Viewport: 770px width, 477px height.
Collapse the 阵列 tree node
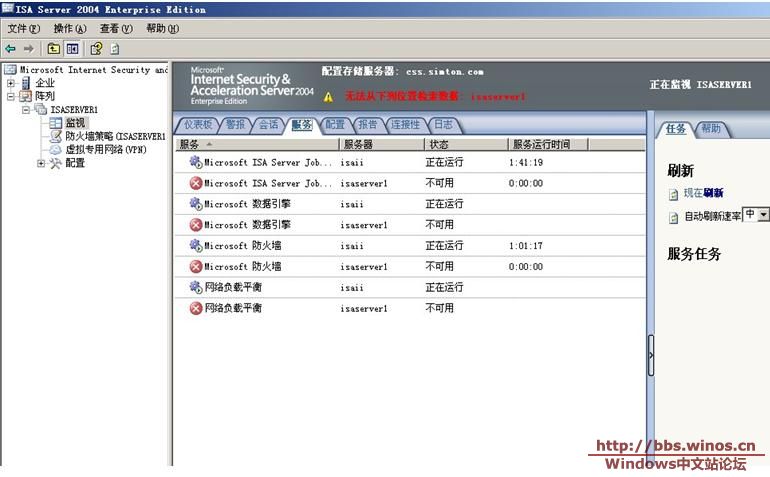coord(11,96)
